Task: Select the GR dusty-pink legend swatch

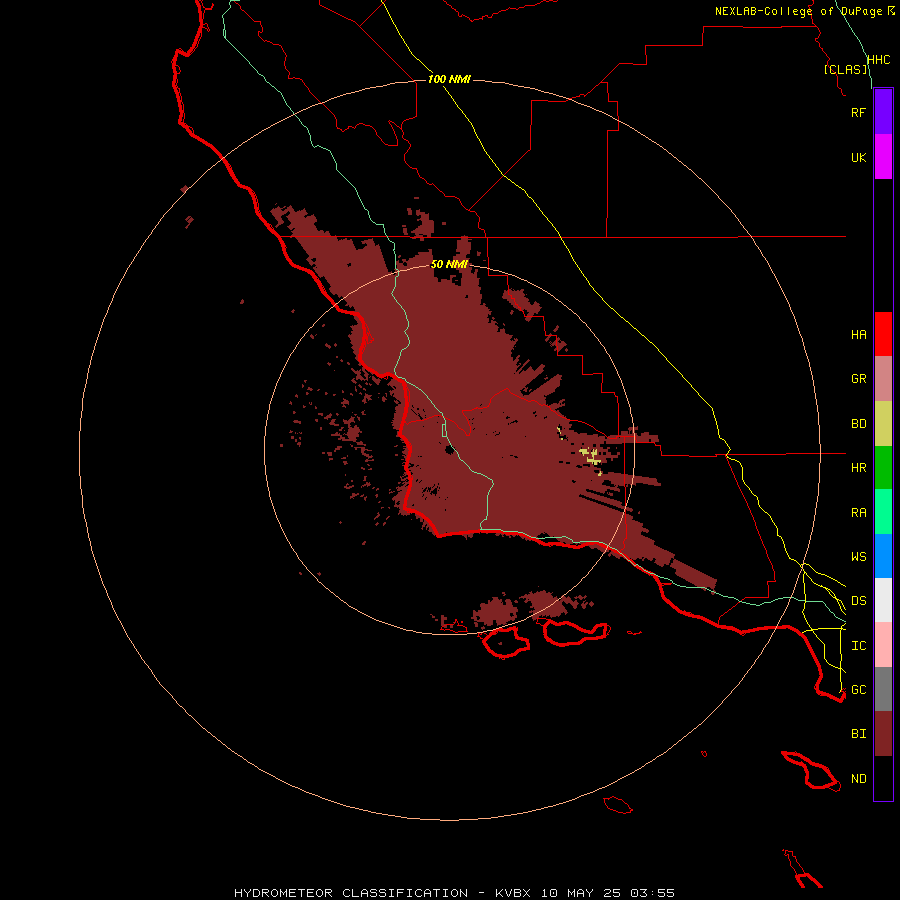Action: (883, 379)
